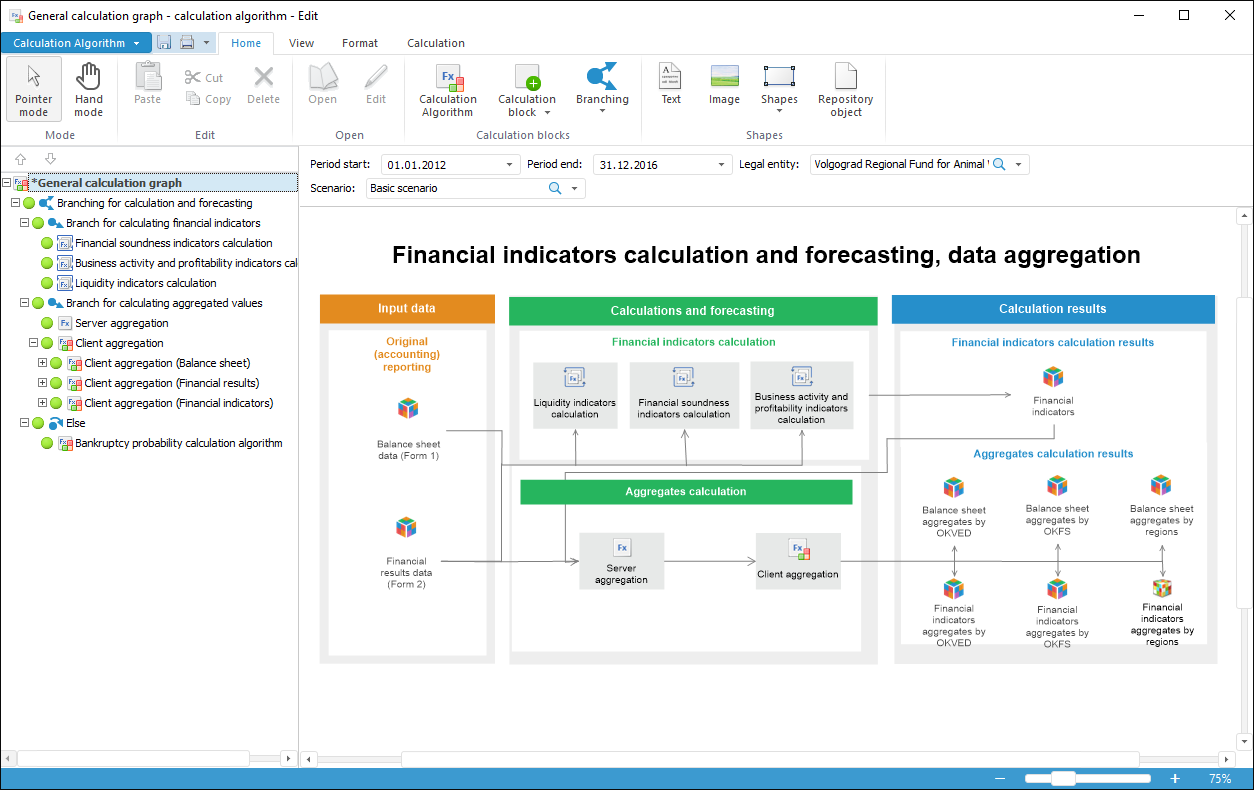The height and width of the screenshot is (790, 1254).
Task: Expand Client aggregation (Financial indicators) node
Action: click(x=42, y=403)
